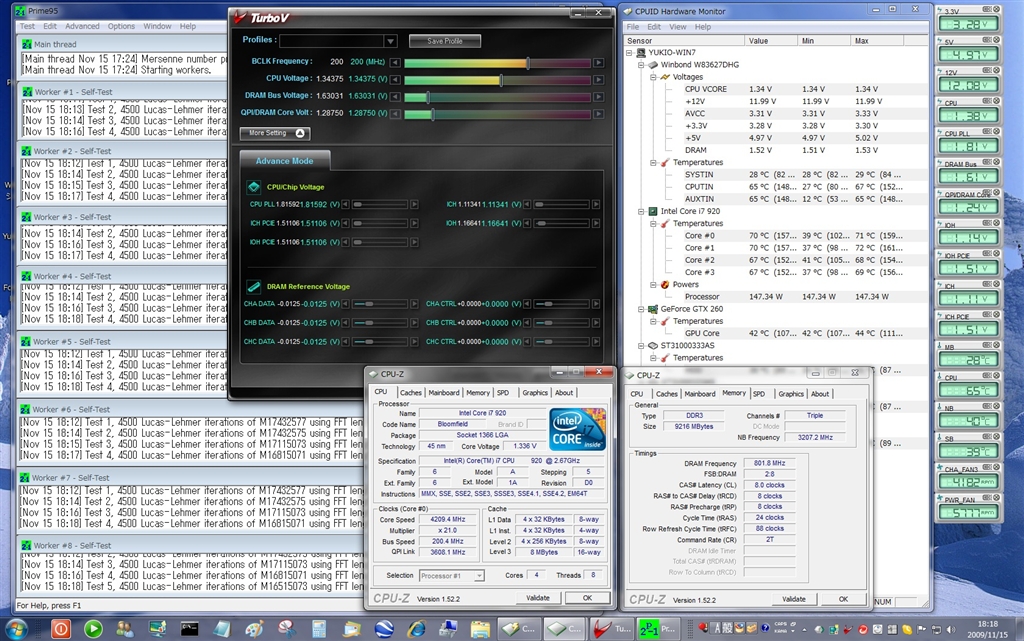Select the Advance Mode tab in TurboV
The width and height of the screenshot is (1024, 641).
pos(285,161)
